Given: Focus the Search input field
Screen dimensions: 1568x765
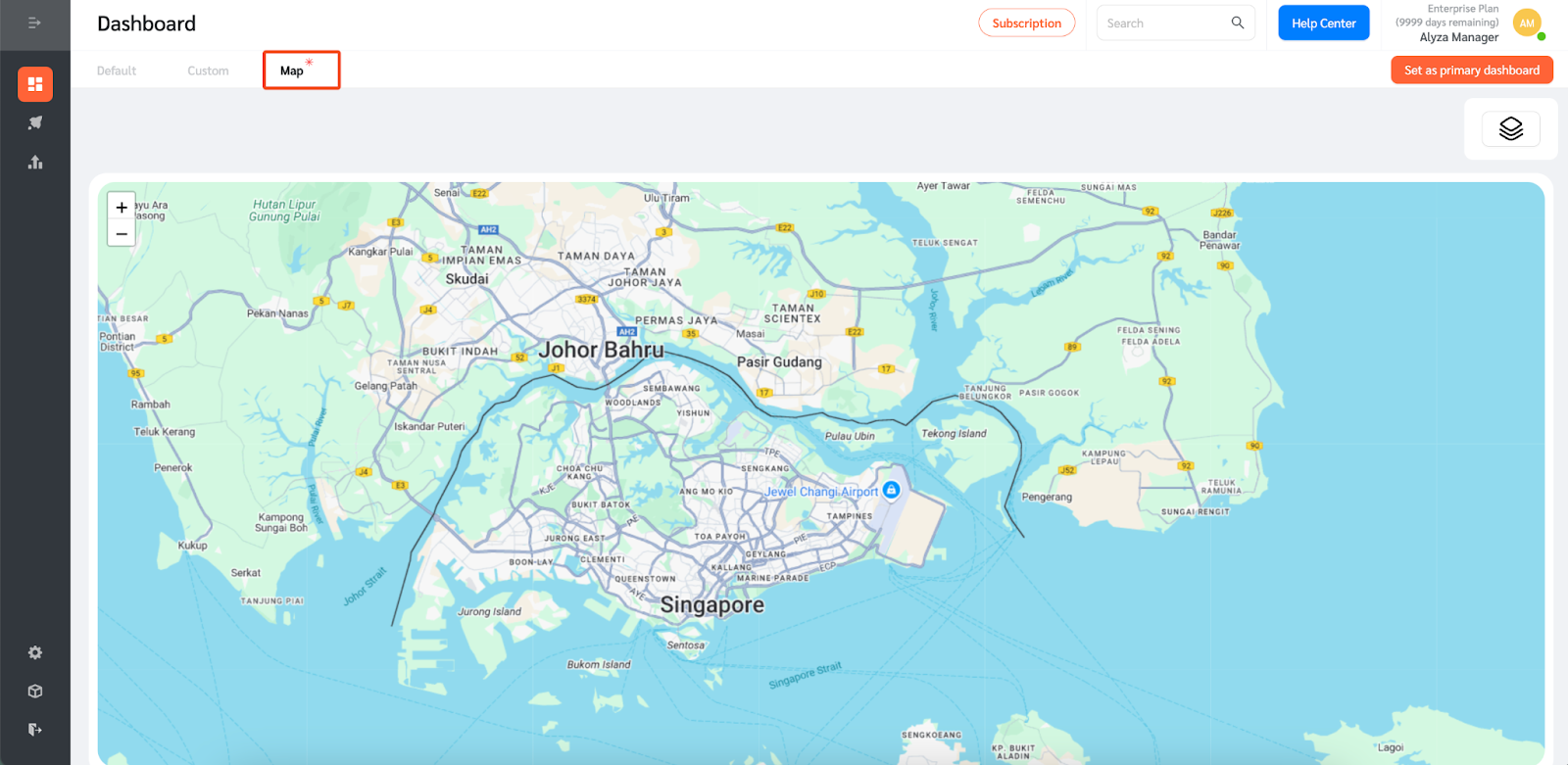Looking at the screenshot, I should (x=1175, y=23).
